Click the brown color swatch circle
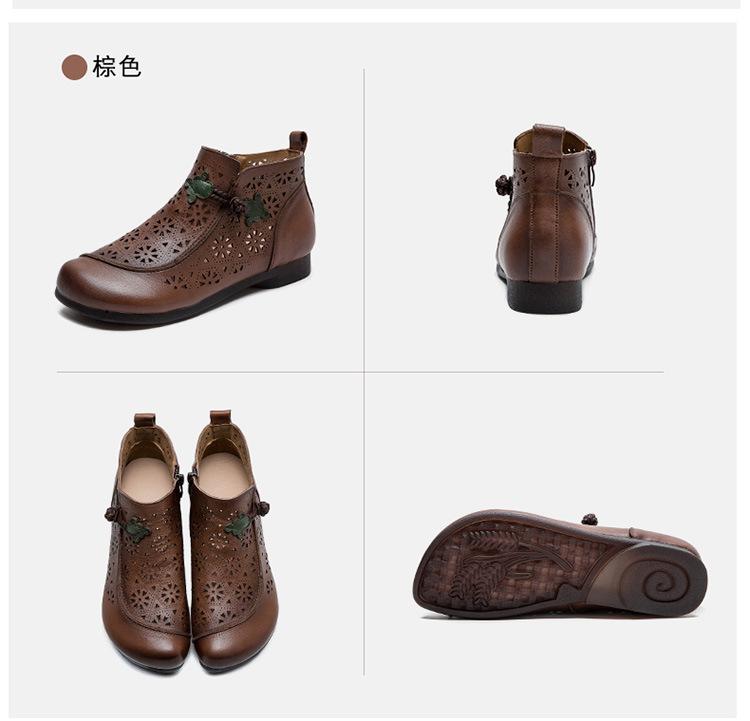Screen dimensions: 750x721 74,67
